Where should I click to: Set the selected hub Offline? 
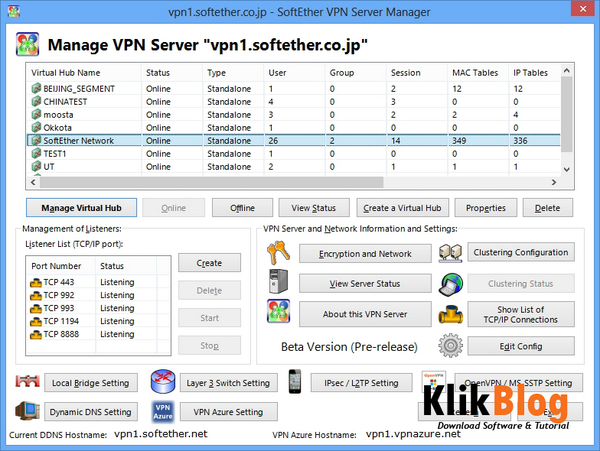pyautogui.click(x=243, y=208)
